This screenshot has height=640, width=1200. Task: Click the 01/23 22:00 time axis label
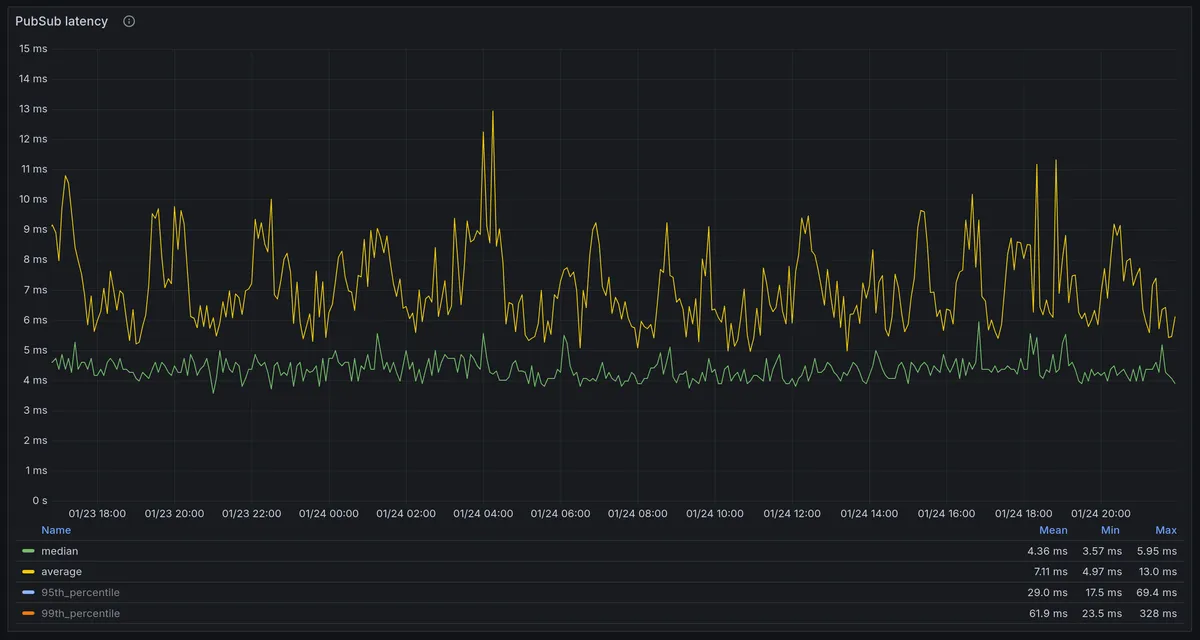[251, 514]
